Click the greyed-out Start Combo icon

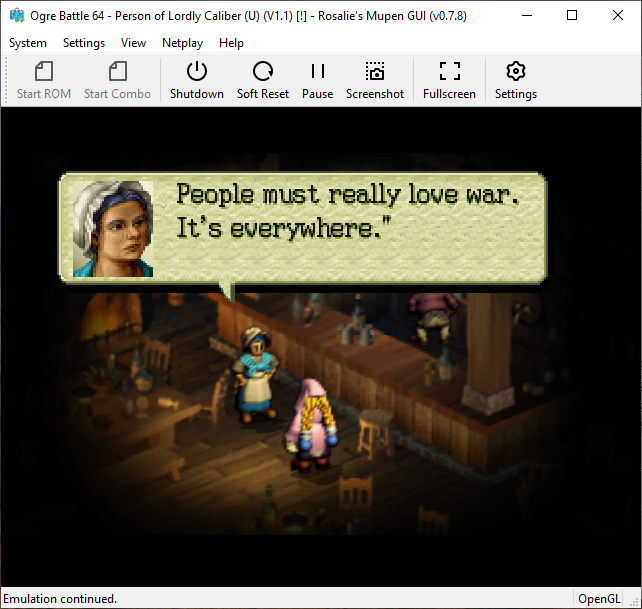118,71
